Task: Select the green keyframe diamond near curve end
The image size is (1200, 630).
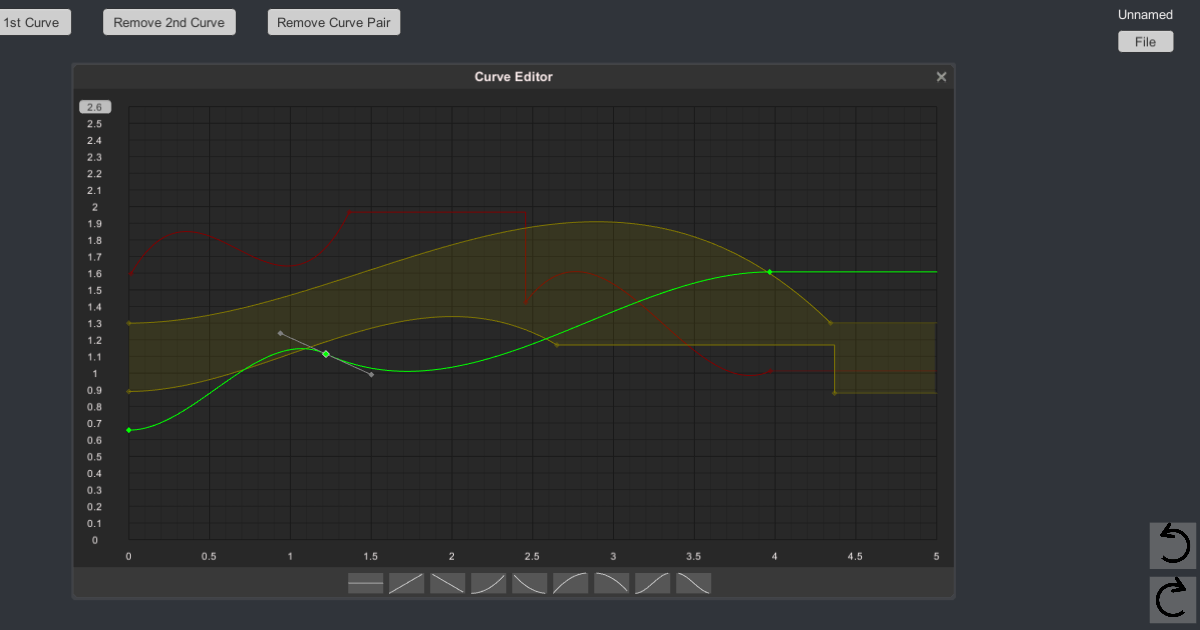Action: 769,271
